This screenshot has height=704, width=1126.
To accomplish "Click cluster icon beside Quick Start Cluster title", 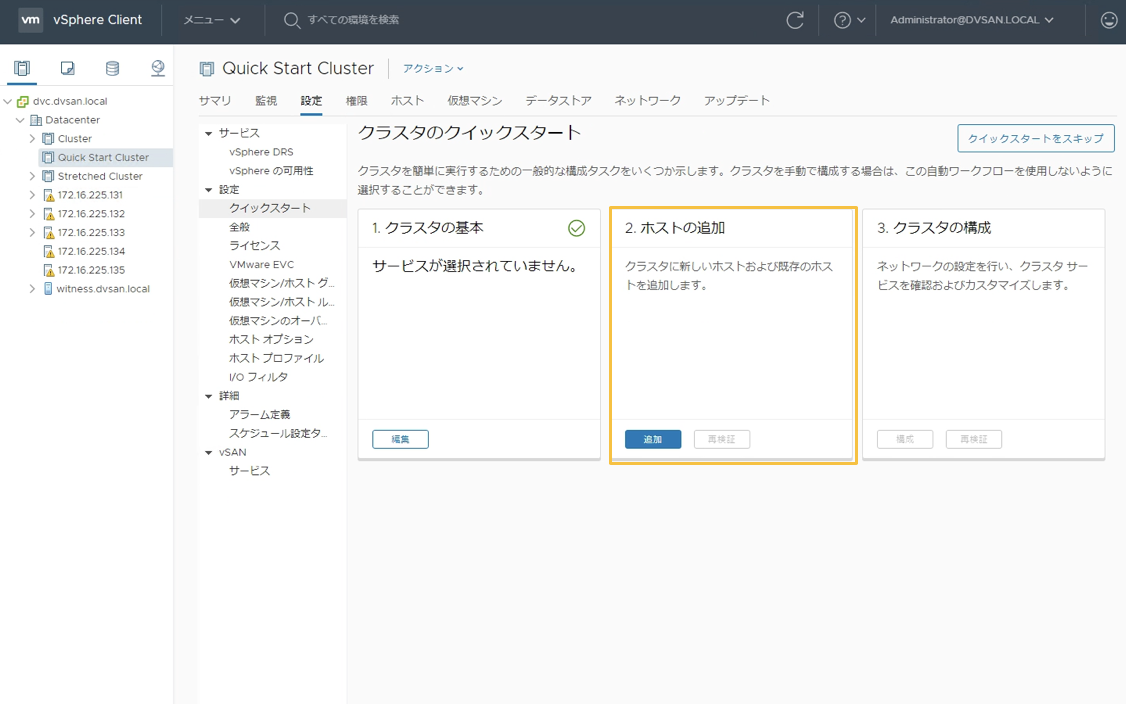I will coord(207,69).
